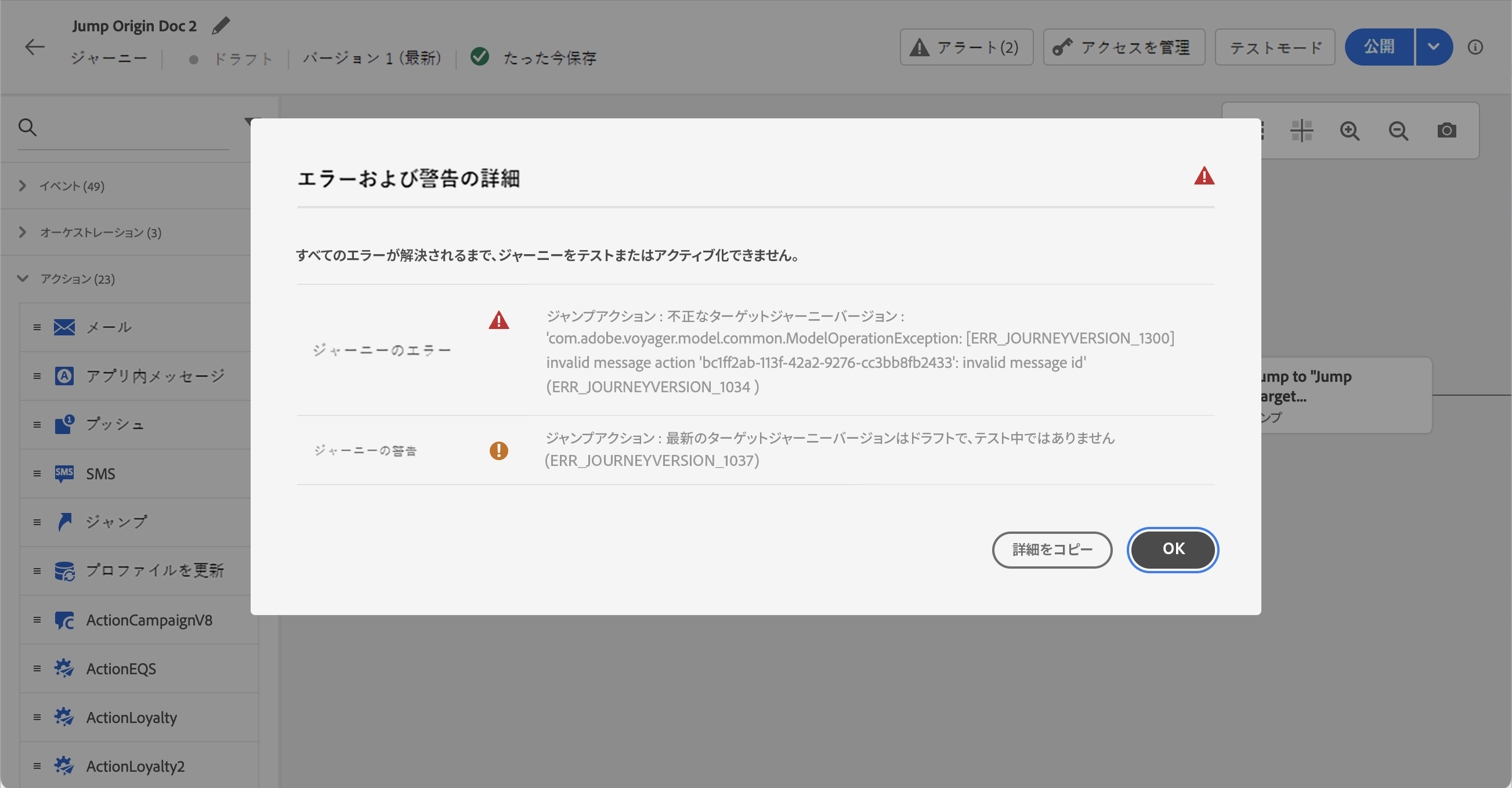Click the 詳細をコピー button
Screen dimensions: 1512x788
1052,550
